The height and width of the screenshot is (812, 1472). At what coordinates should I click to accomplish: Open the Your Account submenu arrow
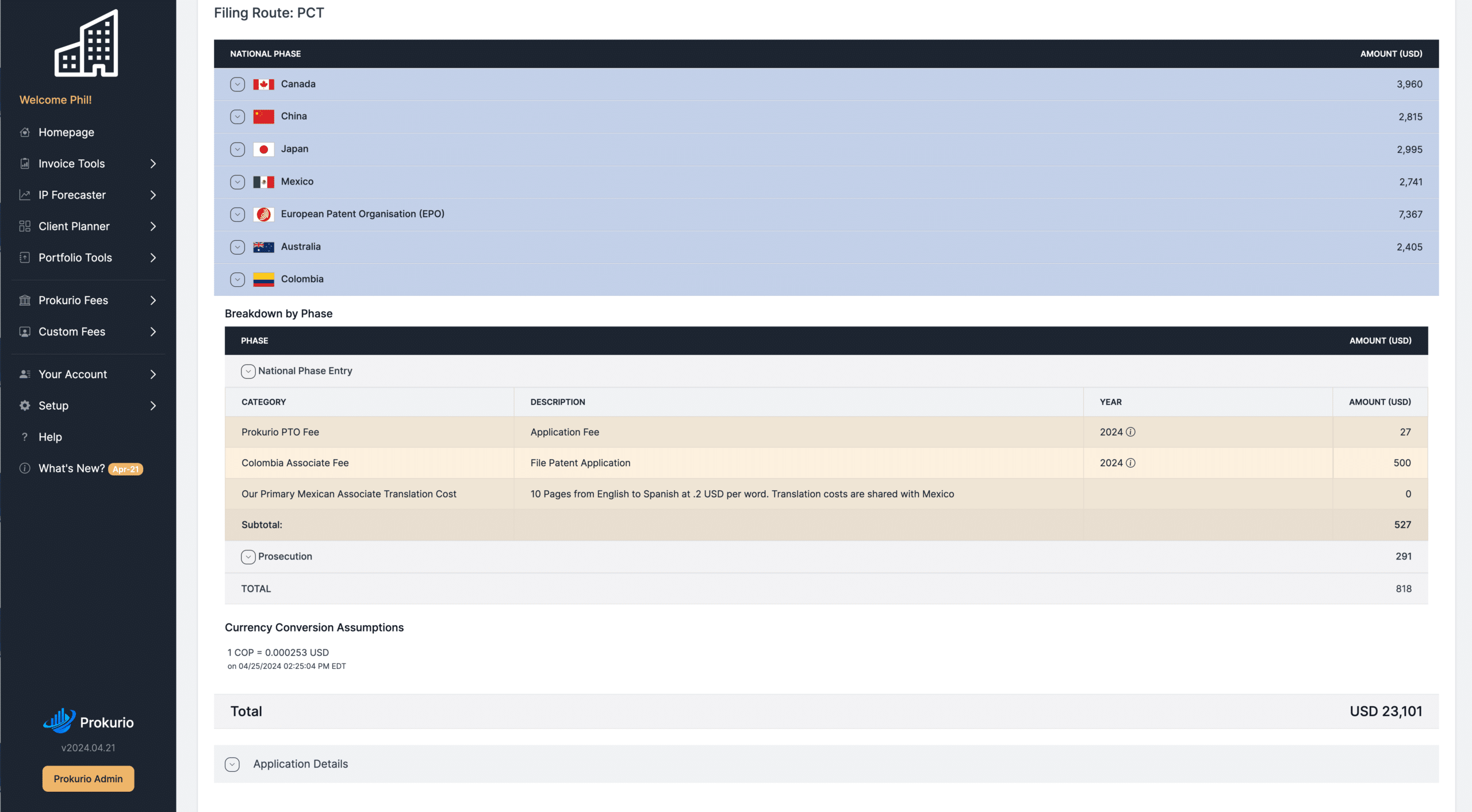[x=153, y=374]
